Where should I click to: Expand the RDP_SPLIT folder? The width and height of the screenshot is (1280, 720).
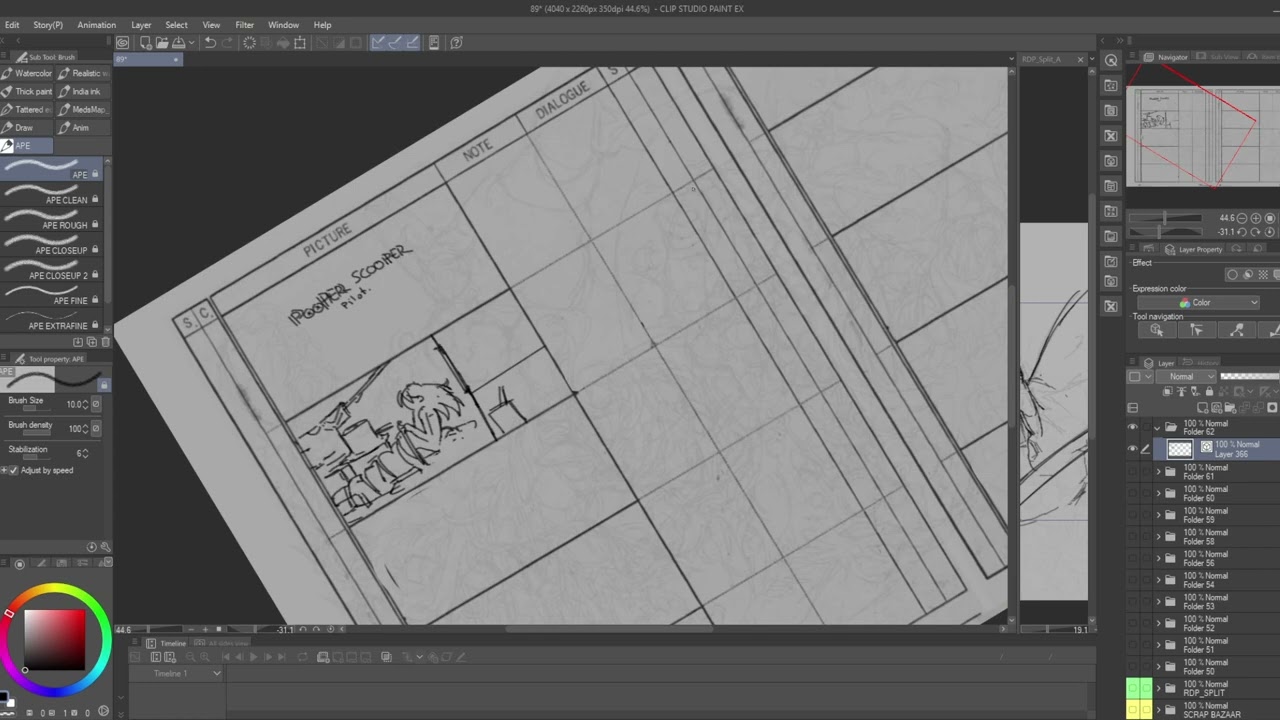click(x=1159, y=688)
